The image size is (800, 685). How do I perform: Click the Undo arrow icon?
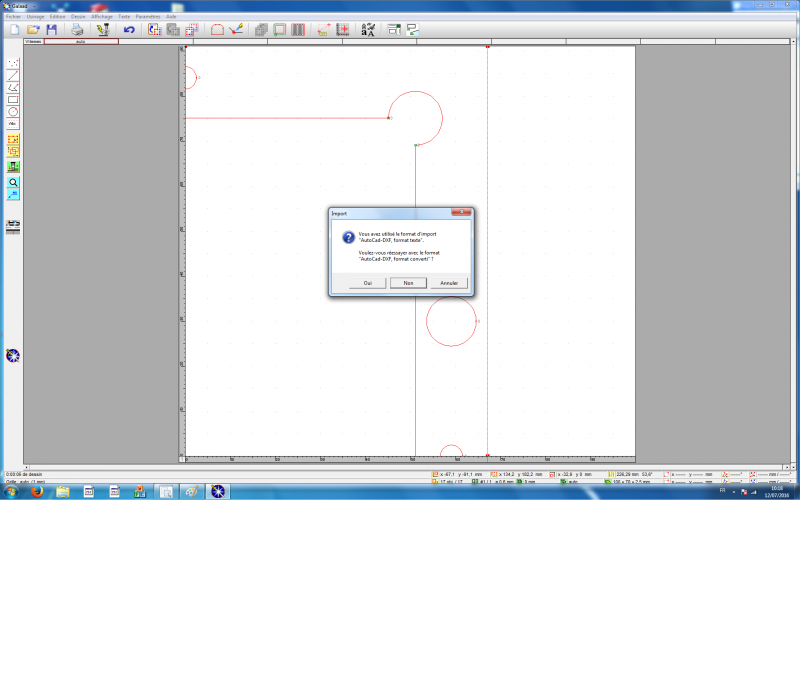129,30
